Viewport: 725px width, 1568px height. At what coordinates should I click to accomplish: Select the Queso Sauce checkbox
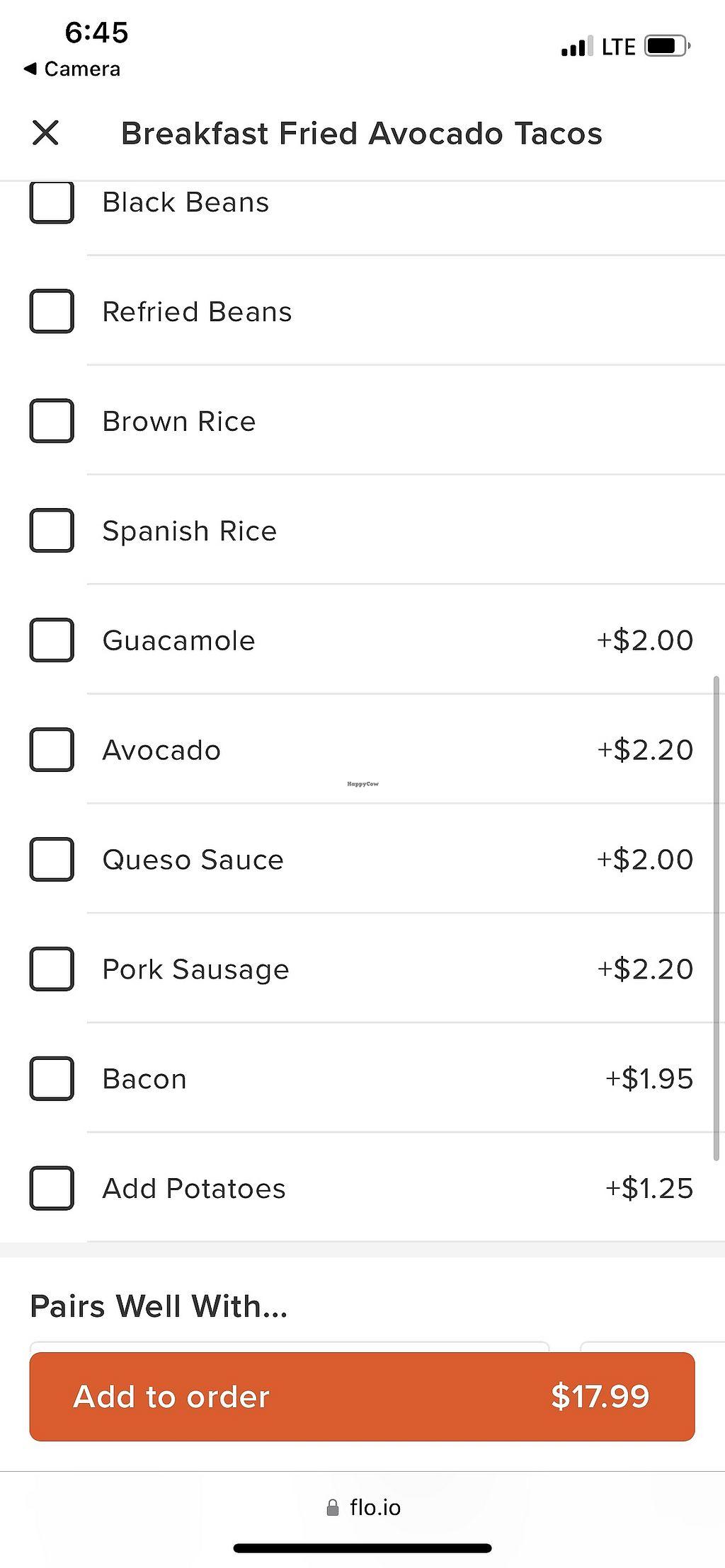click(52, 860)
